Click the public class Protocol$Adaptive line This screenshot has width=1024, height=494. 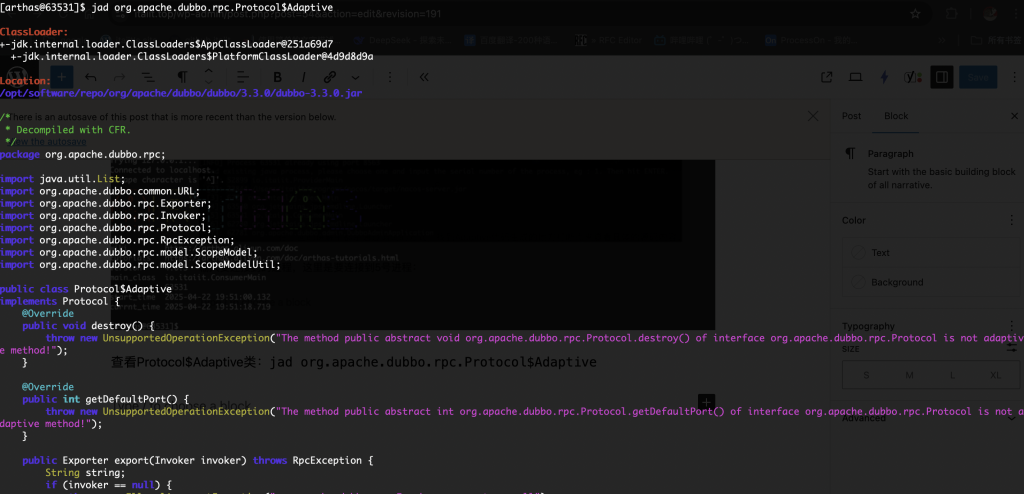(x=86, y=289)
